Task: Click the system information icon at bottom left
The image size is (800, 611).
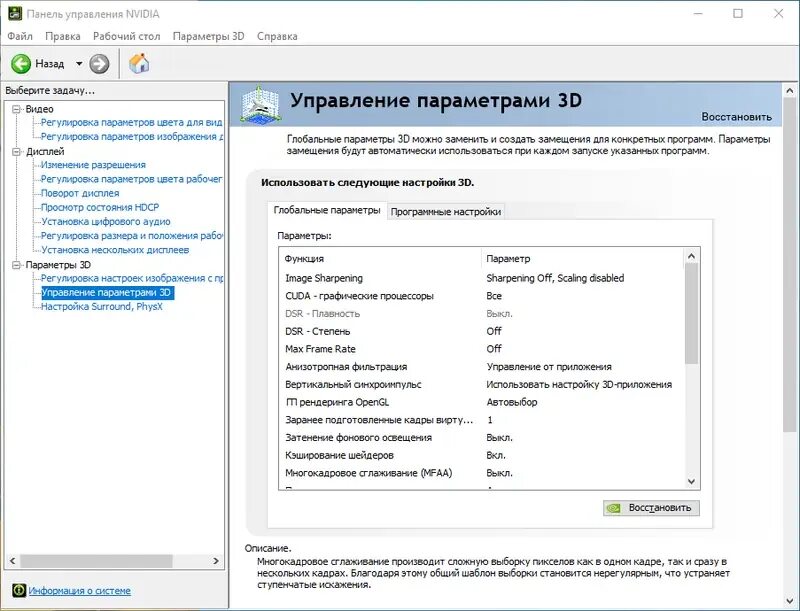Action: (19, 590)
